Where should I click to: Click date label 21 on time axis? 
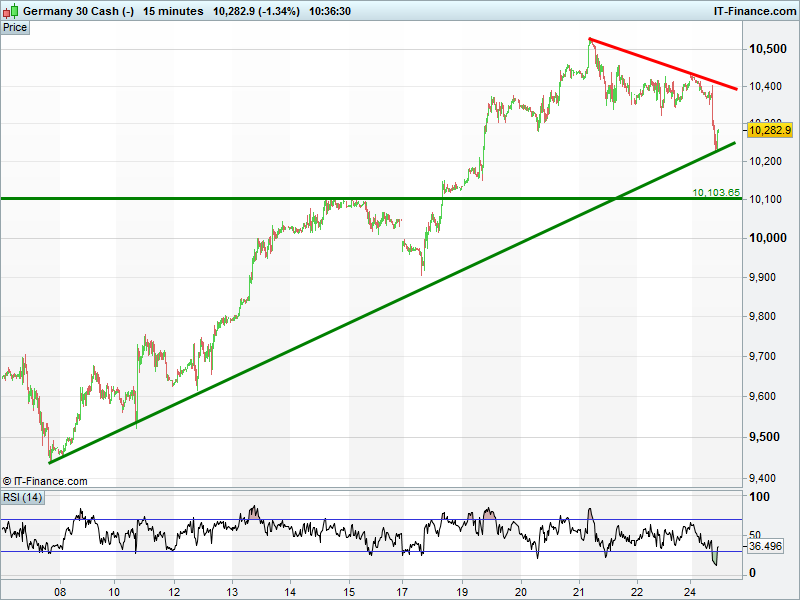point(579,592)
